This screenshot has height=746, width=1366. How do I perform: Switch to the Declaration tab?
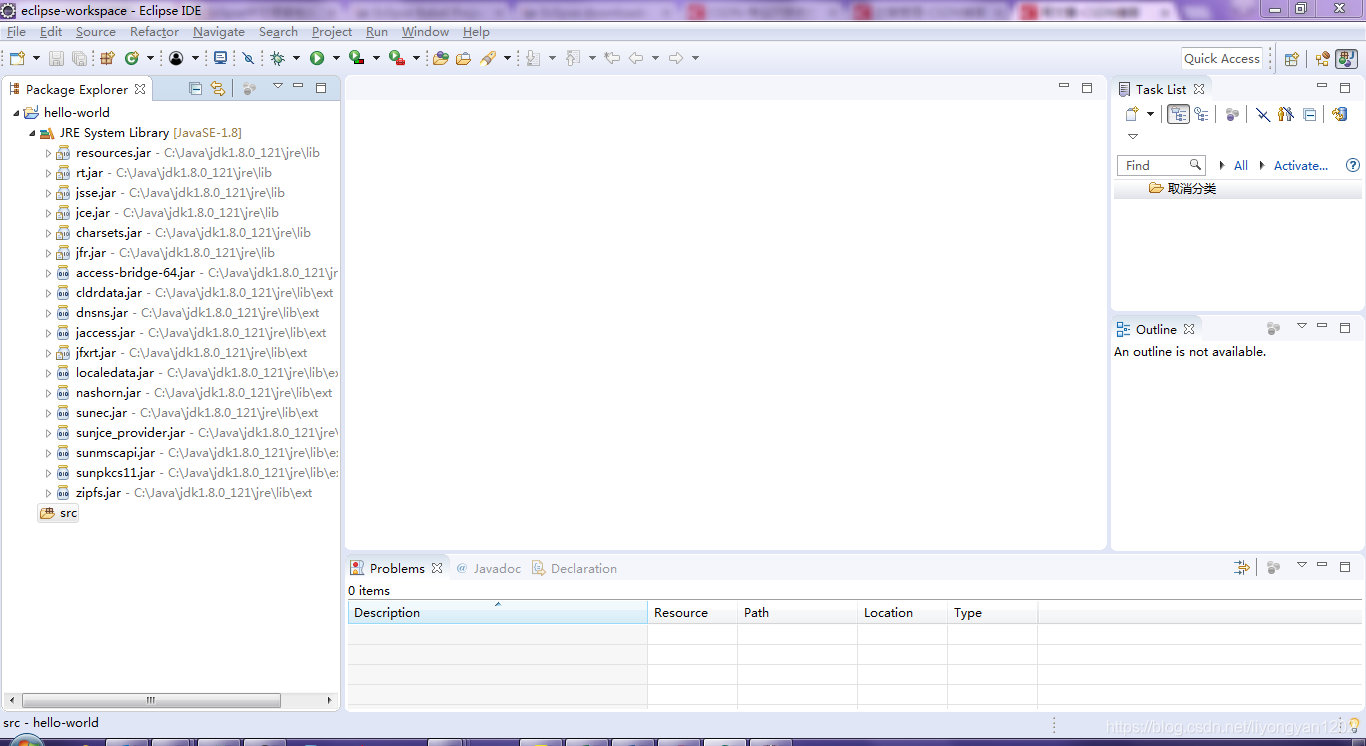pos(574,568)
